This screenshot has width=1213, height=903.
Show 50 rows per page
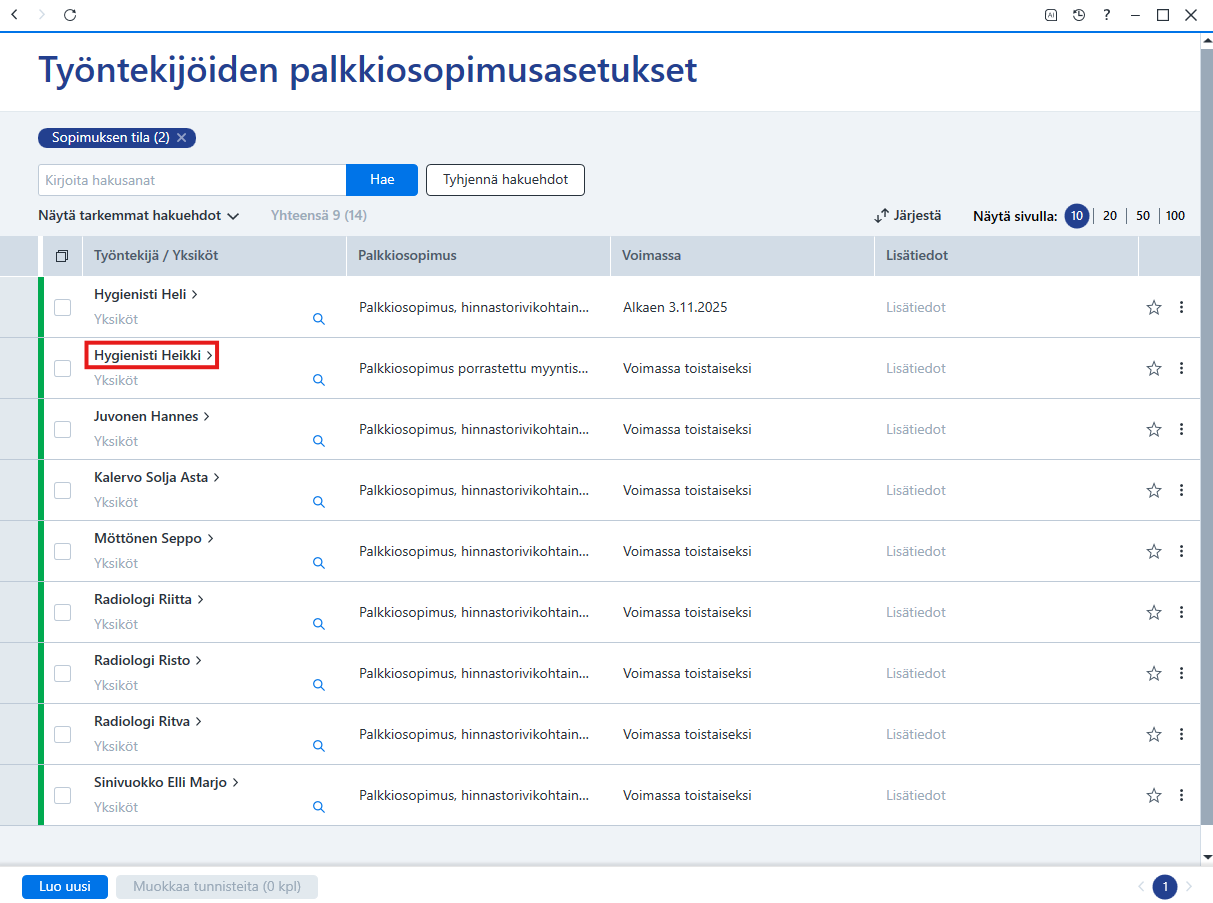[x=1143, y=216]
